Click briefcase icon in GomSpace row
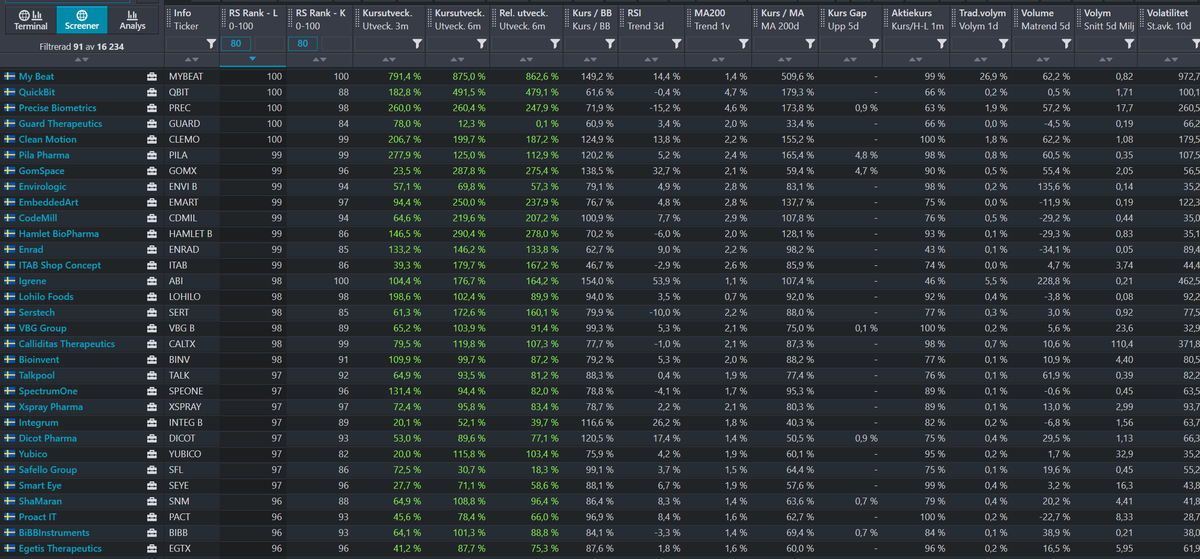Viewport: 1200px width, 559px height. (x=151, y=171)
